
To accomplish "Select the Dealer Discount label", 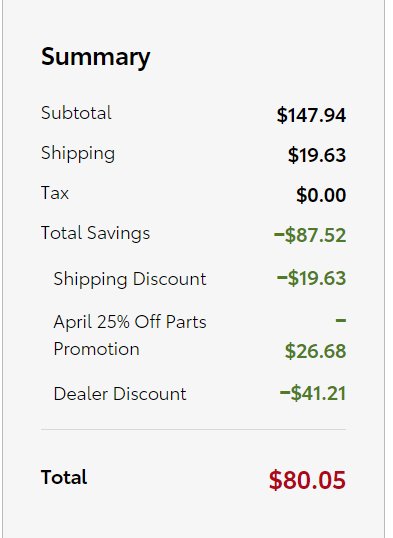I will 120,394.
